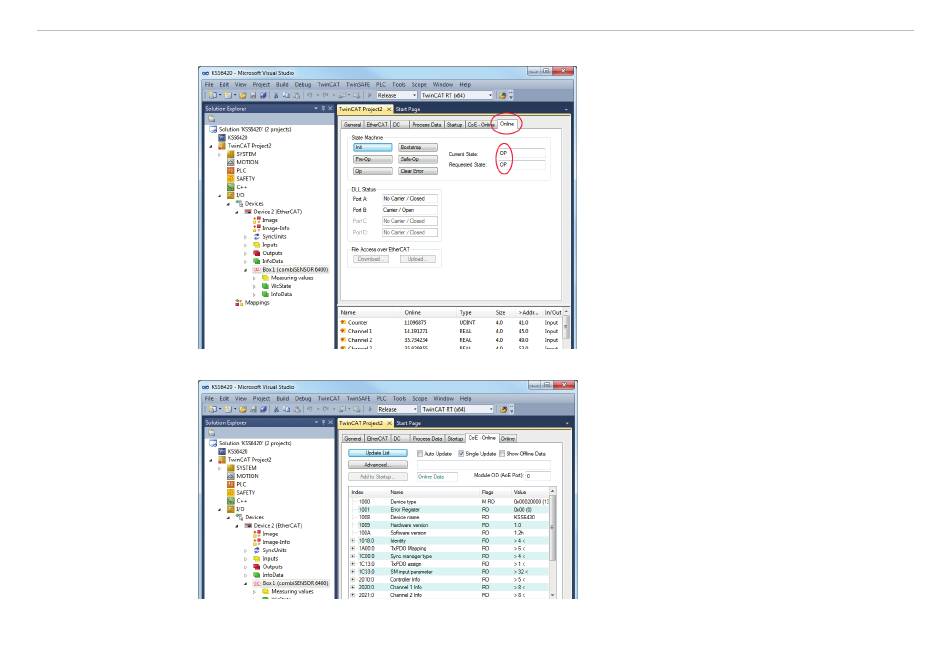Image resolution: width=950 pixels, height=665 pixels.
Task: Select 'Software version' row in CoE list
Action: [x=450, y=533]
